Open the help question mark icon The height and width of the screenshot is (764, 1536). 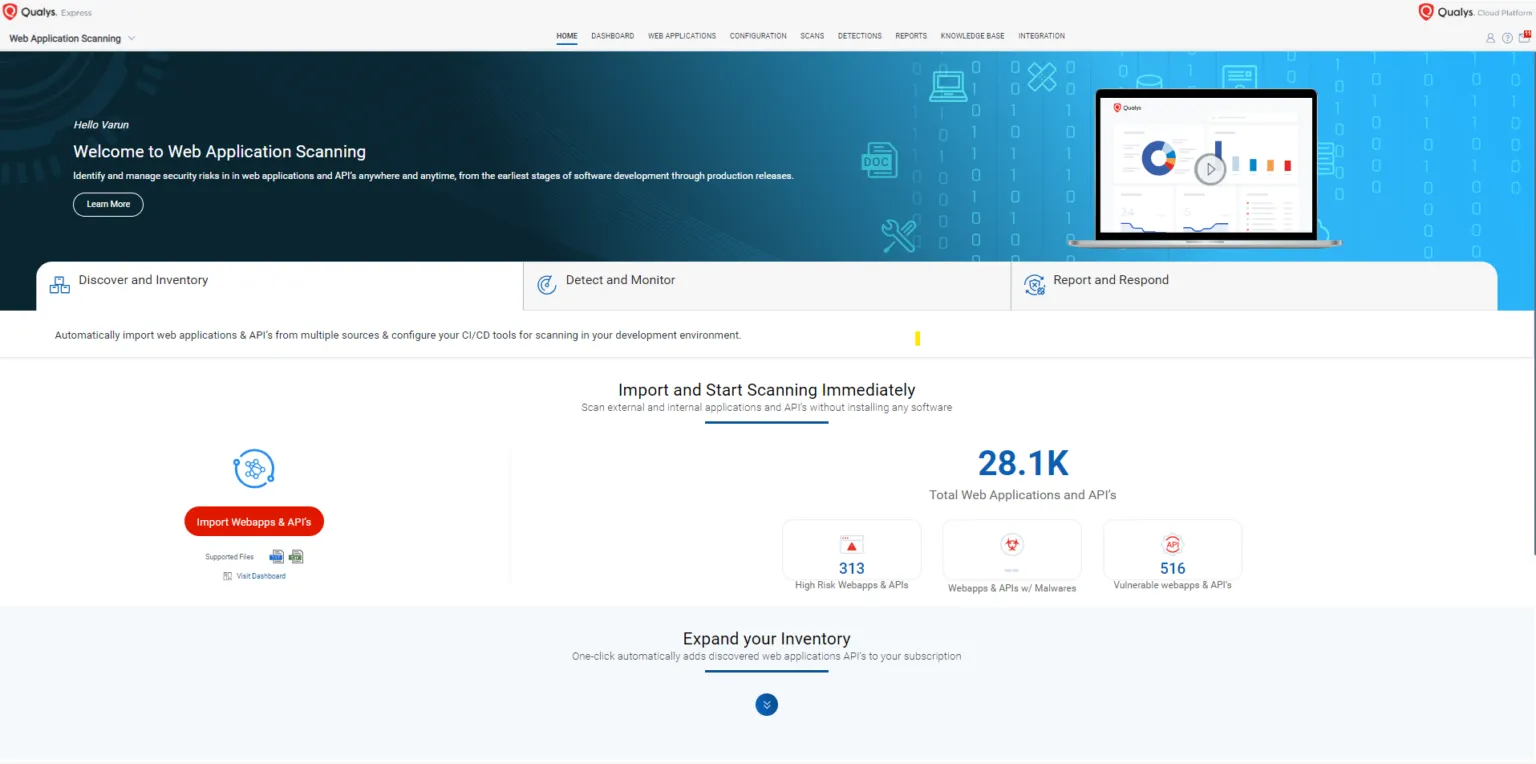[x=1507, y=38]
